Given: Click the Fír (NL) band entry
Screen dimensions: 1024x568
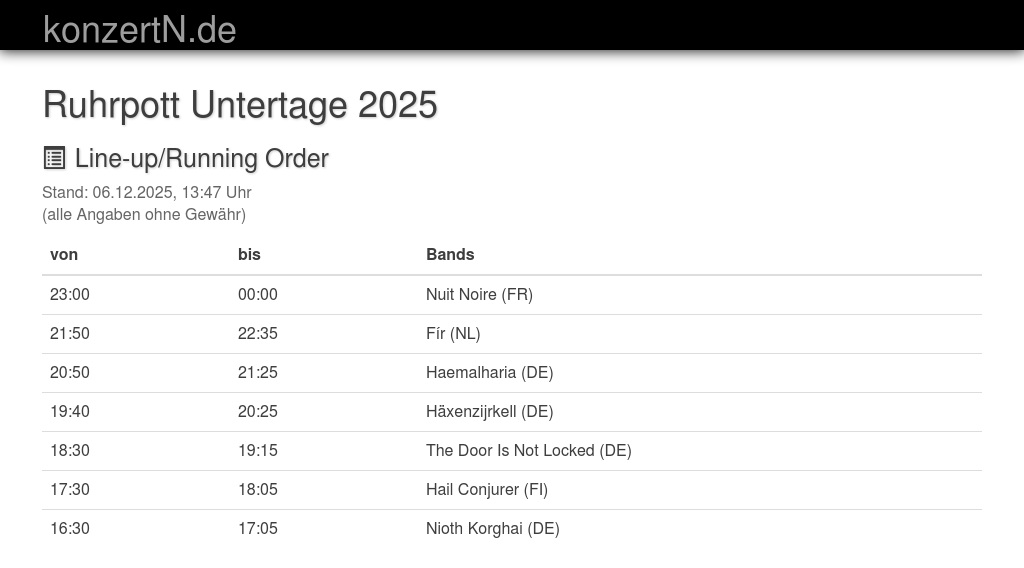Looking at the screenshot, I should pos(453,333).
